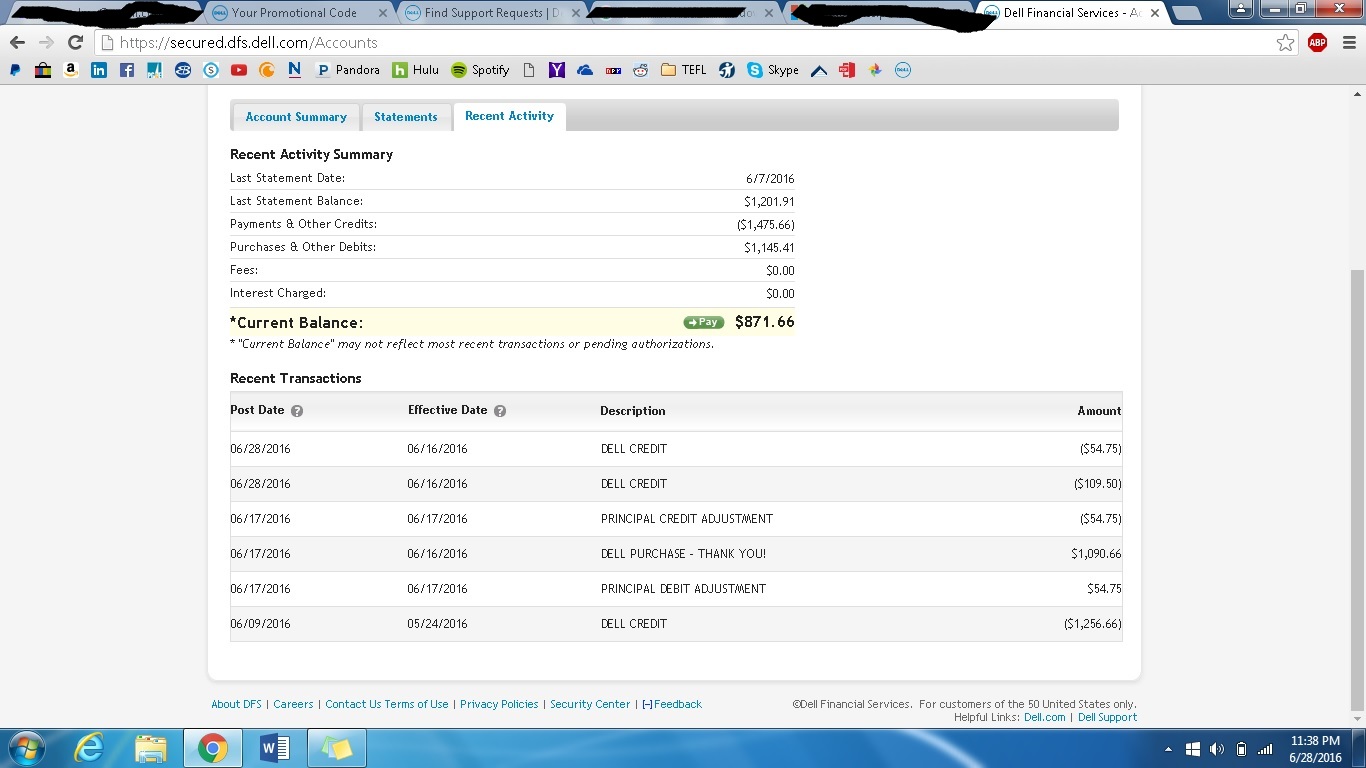The width and height of the screenshot is (1366, 768).
Task: Open the YouTube bookmark icon
Action: 239,70
